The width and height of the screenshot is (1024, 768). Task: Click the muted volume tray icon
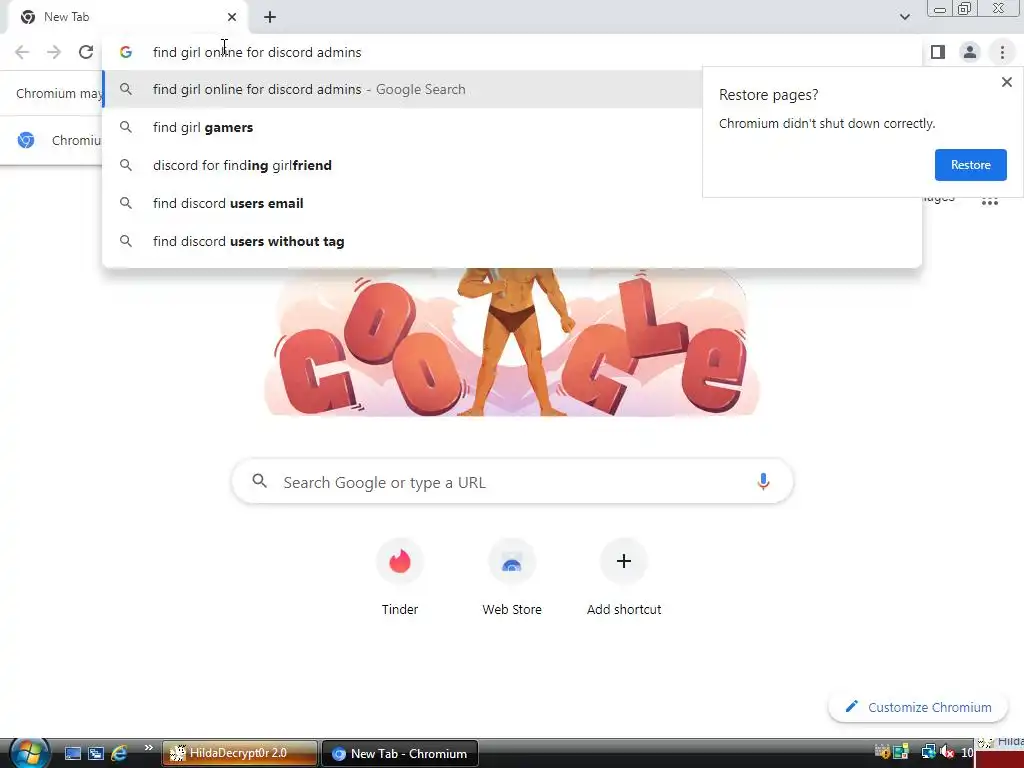(x=947, y=753)
